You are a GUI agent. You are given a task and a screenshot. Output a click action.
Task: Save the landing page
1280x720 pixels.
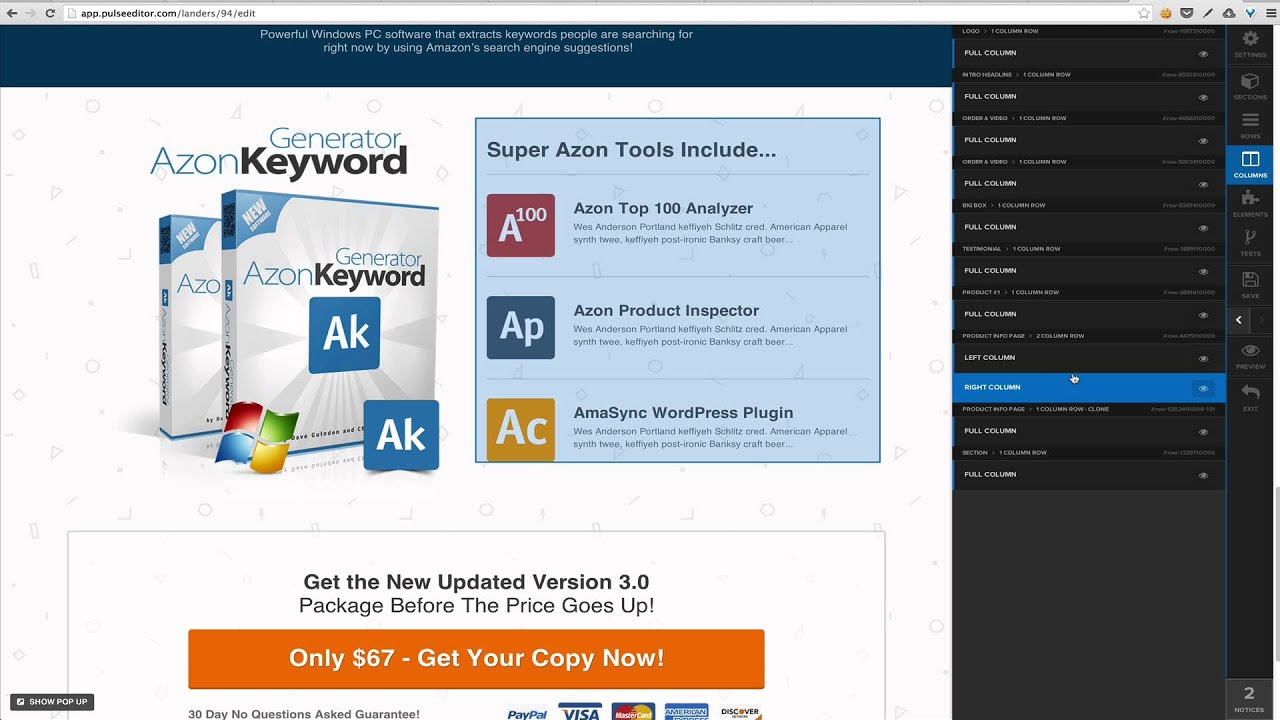point(1250,285)
